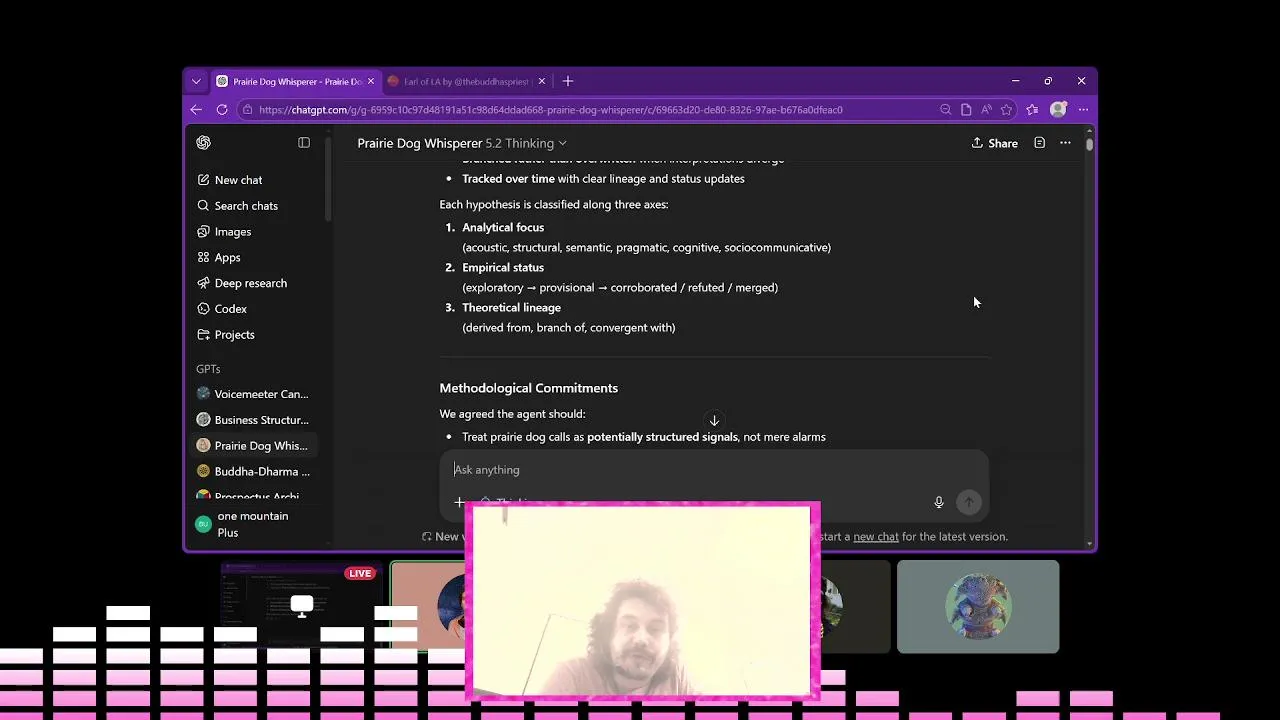This screenshot has height=720, width=1280.
Task: Select the statue avatar participant tile
Action: pos(978,606)
